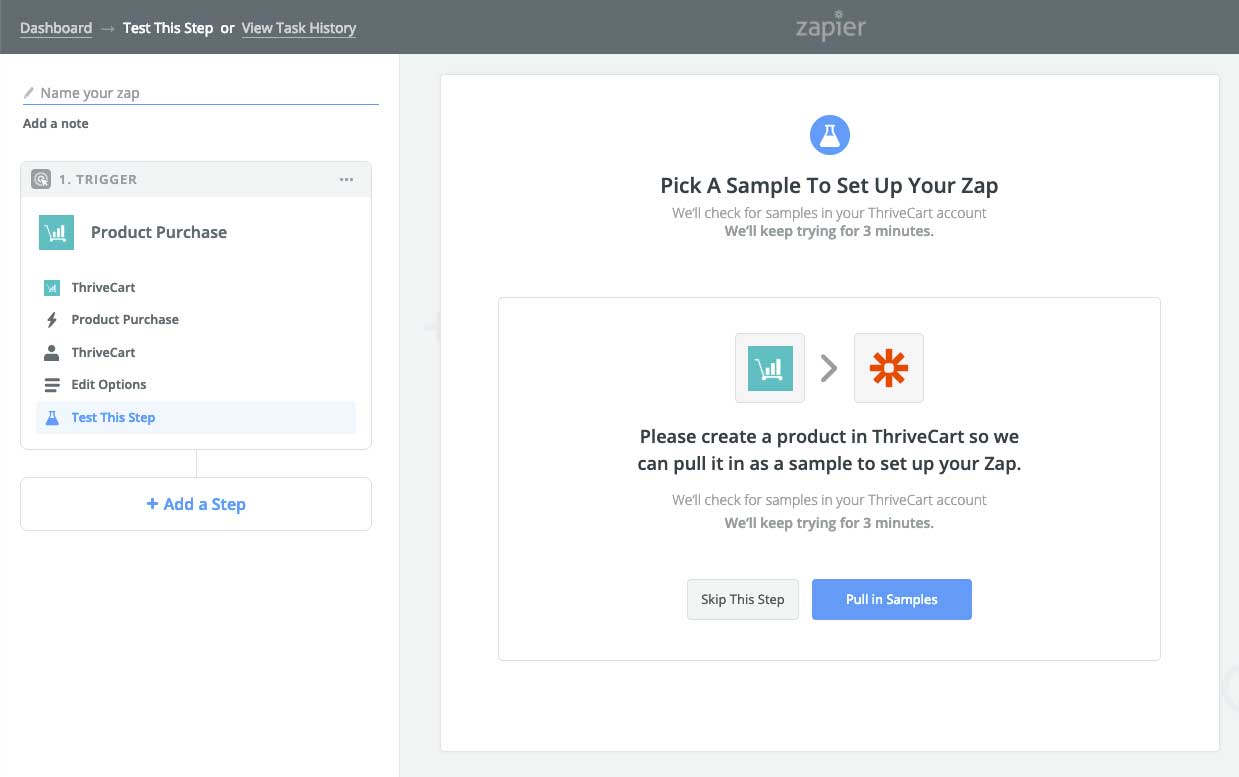Select the Test This Step item in the sidebar
The height and width of the screenshot is (777, 1239).
196,418
